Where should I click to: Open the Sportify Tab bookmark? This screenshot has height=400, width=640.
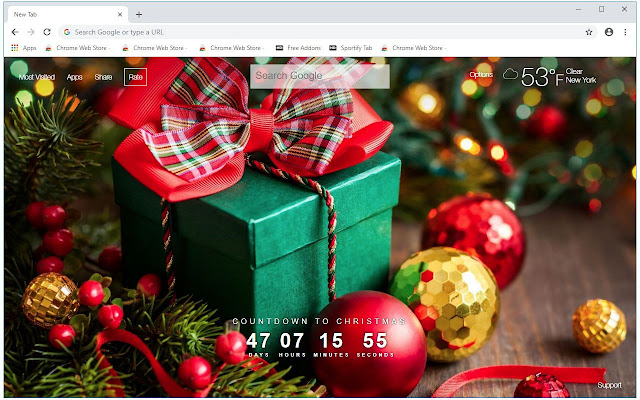(x=351, y=48)
